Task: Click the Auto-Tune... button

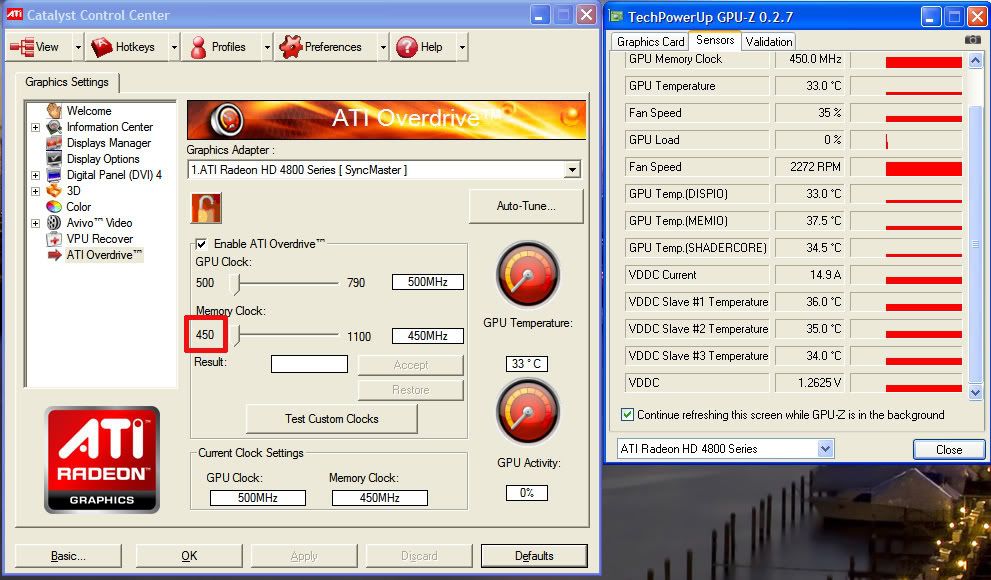Action: coord(526,206)
